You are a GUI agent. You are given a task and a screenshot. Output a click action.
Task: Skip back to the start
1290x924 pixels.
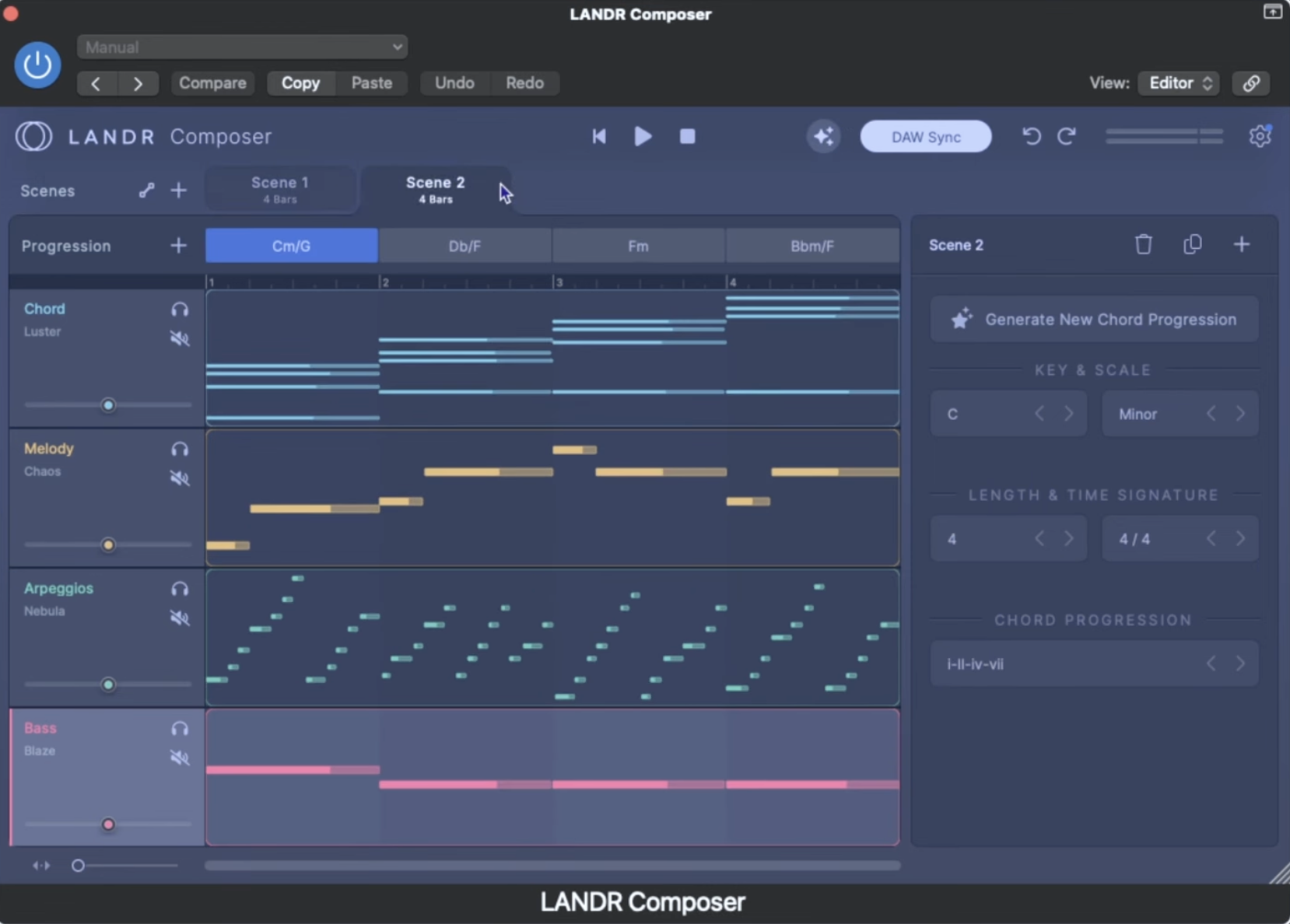click(598, 137)
